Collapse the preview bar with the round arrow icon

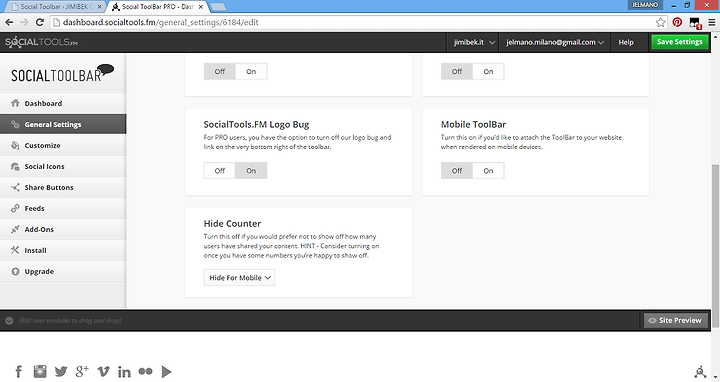9,320
